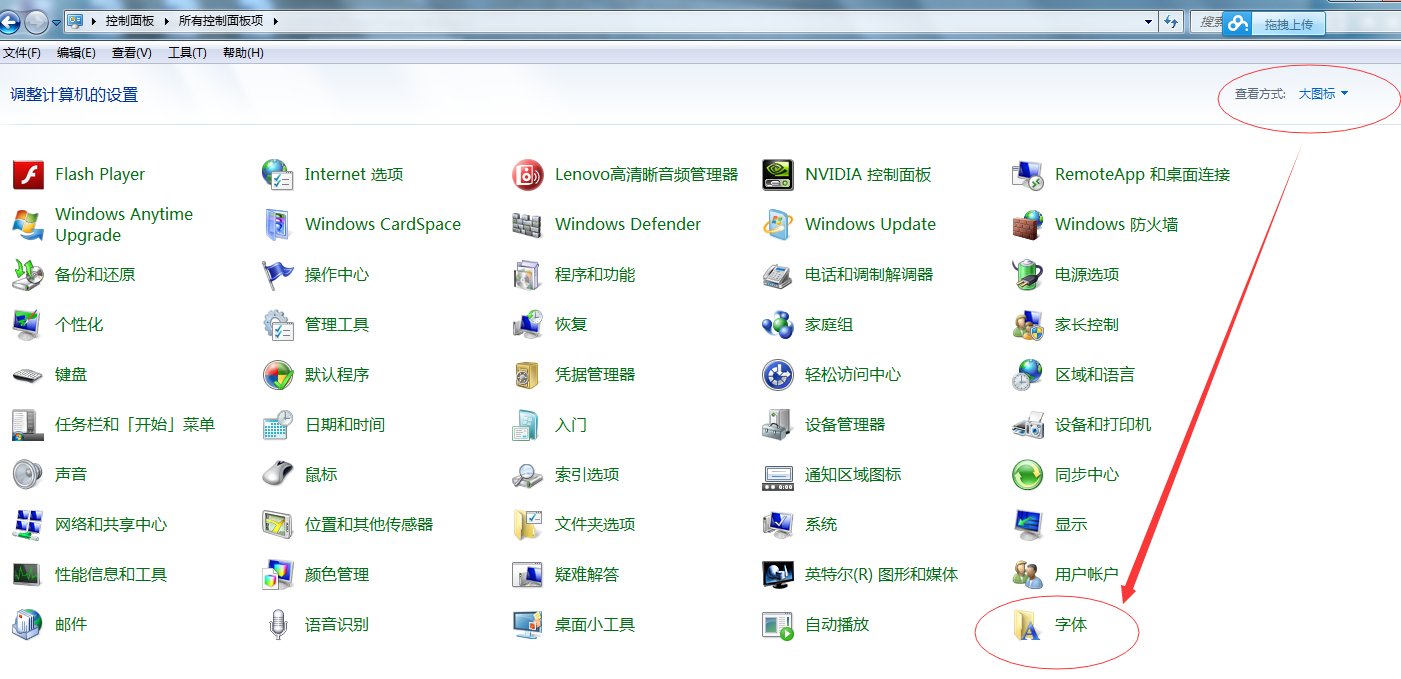
Task: Open 网络和共享中心
Action: (x=109, y=524)
